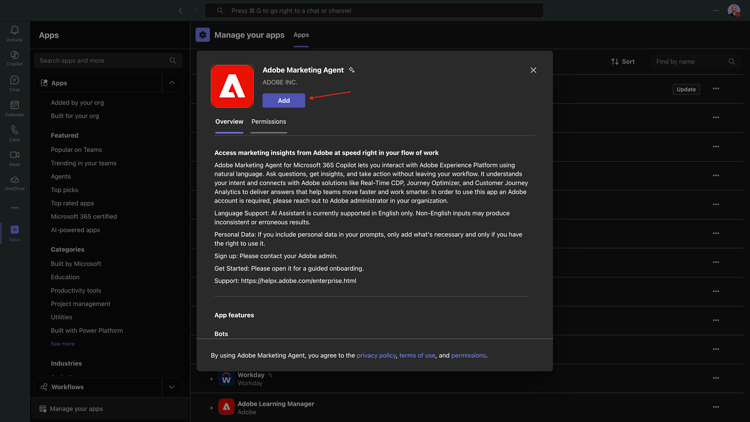
Task: Open more options for Workday row
Action: pos(716,378)
